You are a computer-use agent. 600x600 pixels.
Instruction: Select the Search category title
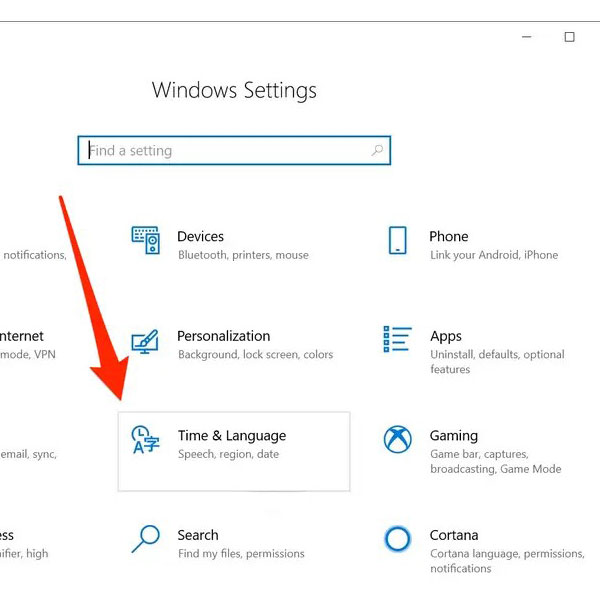click(x=198, y=535)
